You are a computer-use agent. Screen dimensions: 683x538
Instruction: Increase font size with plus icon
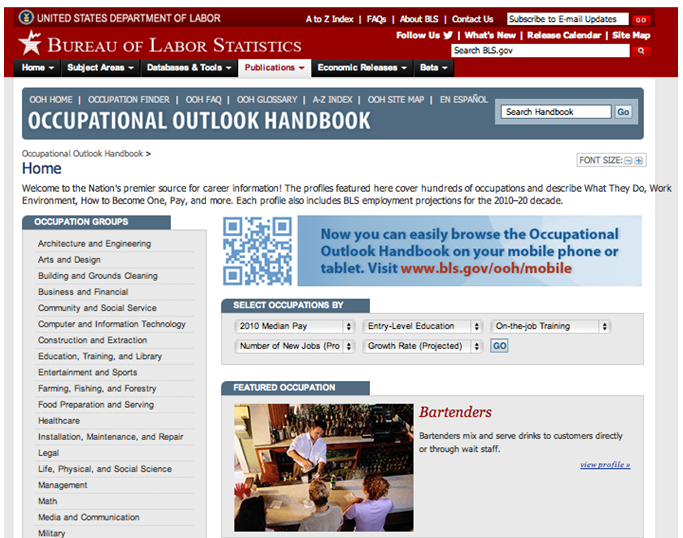coord(639,160)
